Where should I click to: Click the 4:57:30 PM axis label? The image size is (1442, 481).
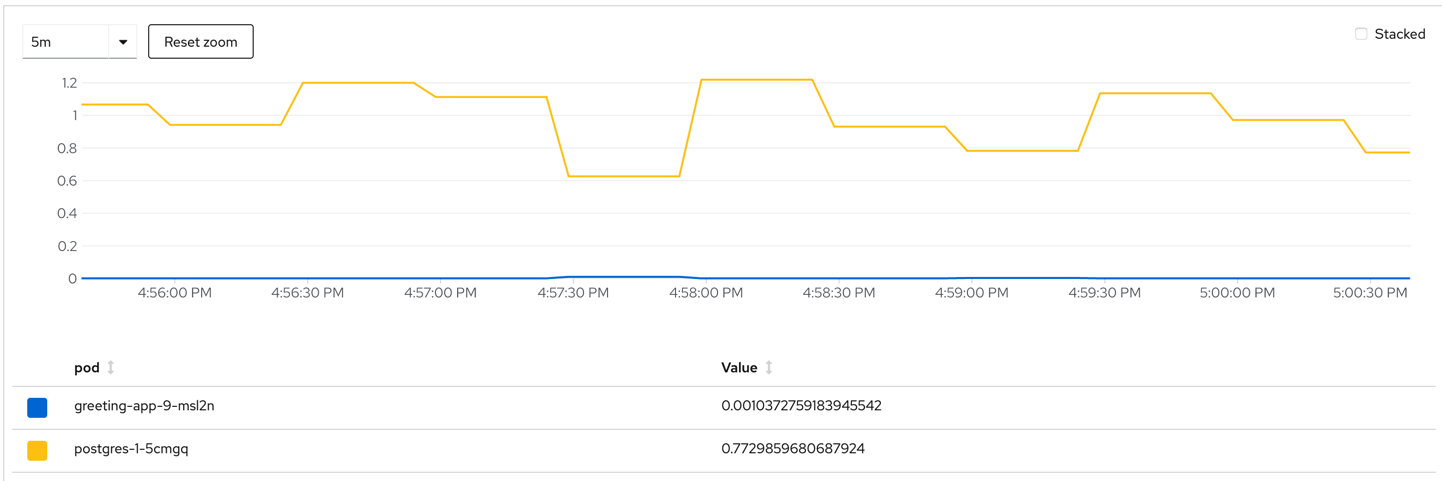pos(573,293)
